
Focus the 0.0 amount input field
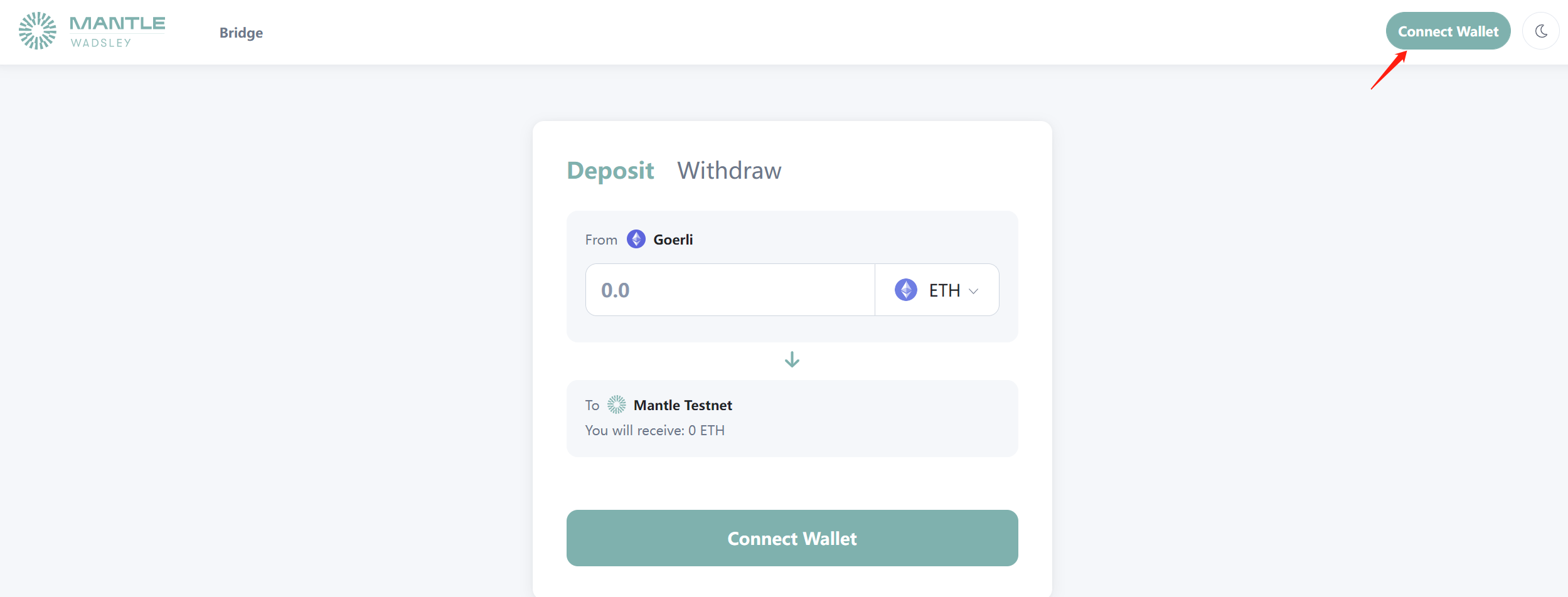[730, 290]
